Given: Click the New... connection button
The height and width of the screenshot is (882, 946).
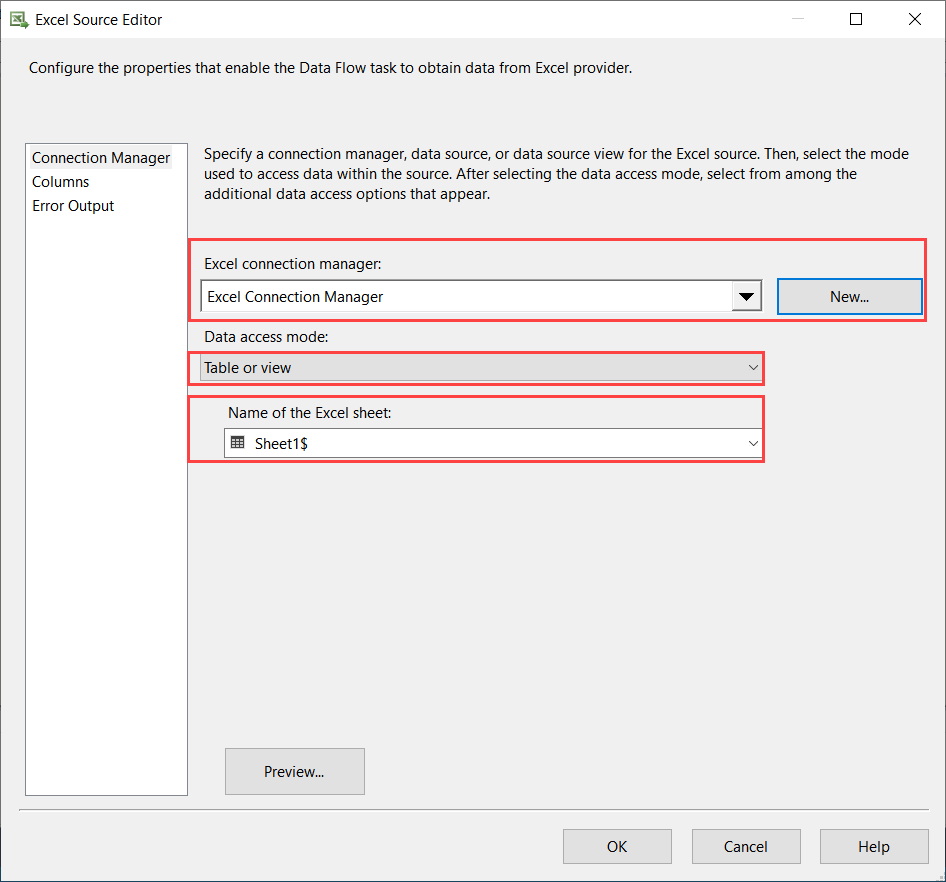Looking at the screenshot, I should (x=849, y=297).
